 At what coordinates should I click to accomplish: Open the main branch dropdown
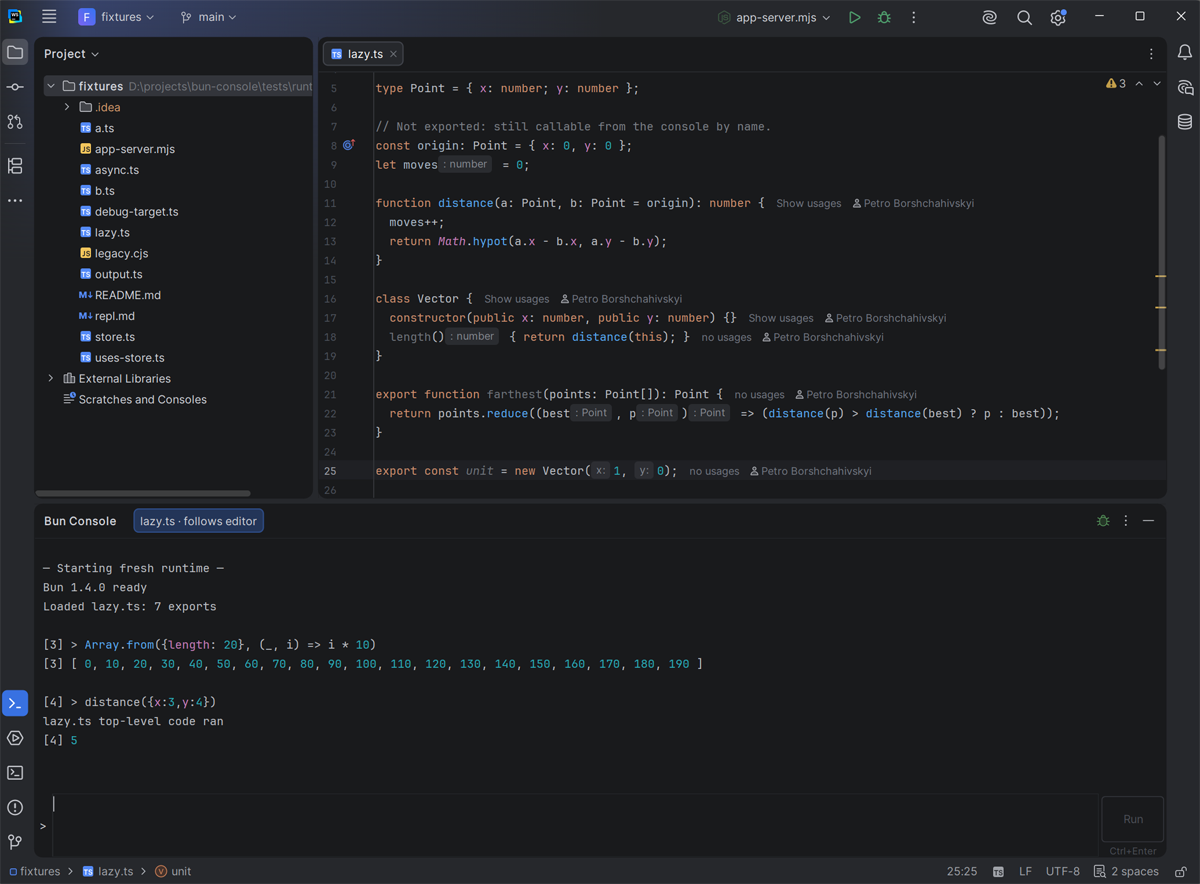(209, 17)
